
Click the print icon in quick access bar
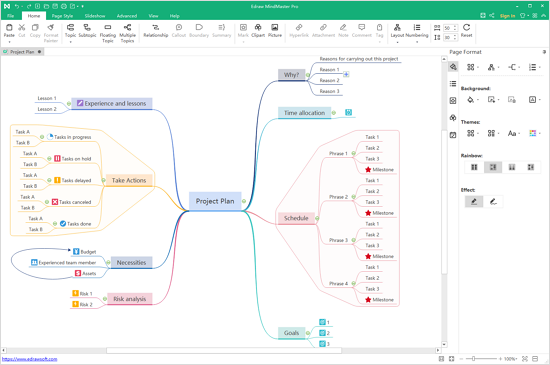point(63,6)
